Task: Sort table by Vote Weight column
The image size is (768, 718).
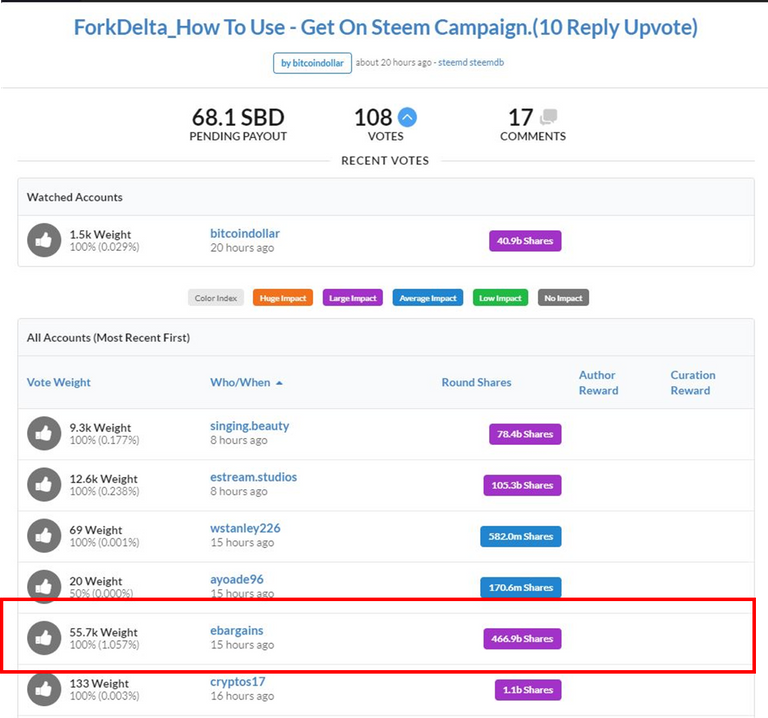Action: pyautogui.click(x=59, y=382)
